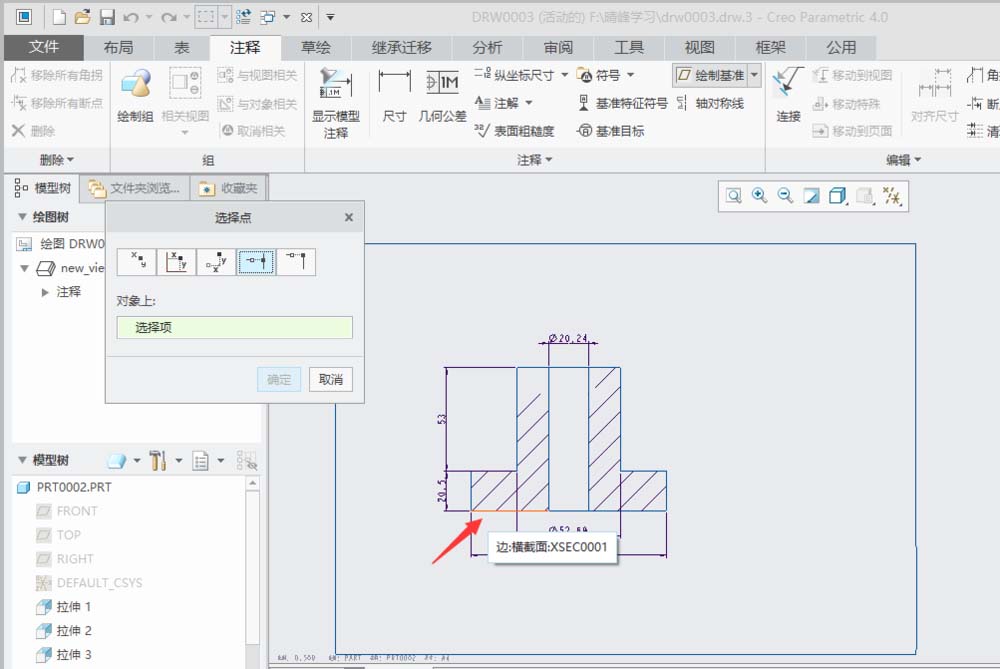Click the 绘制基准 button
Viewport: 1000px width, 669px height.
[x=710, y=75]
